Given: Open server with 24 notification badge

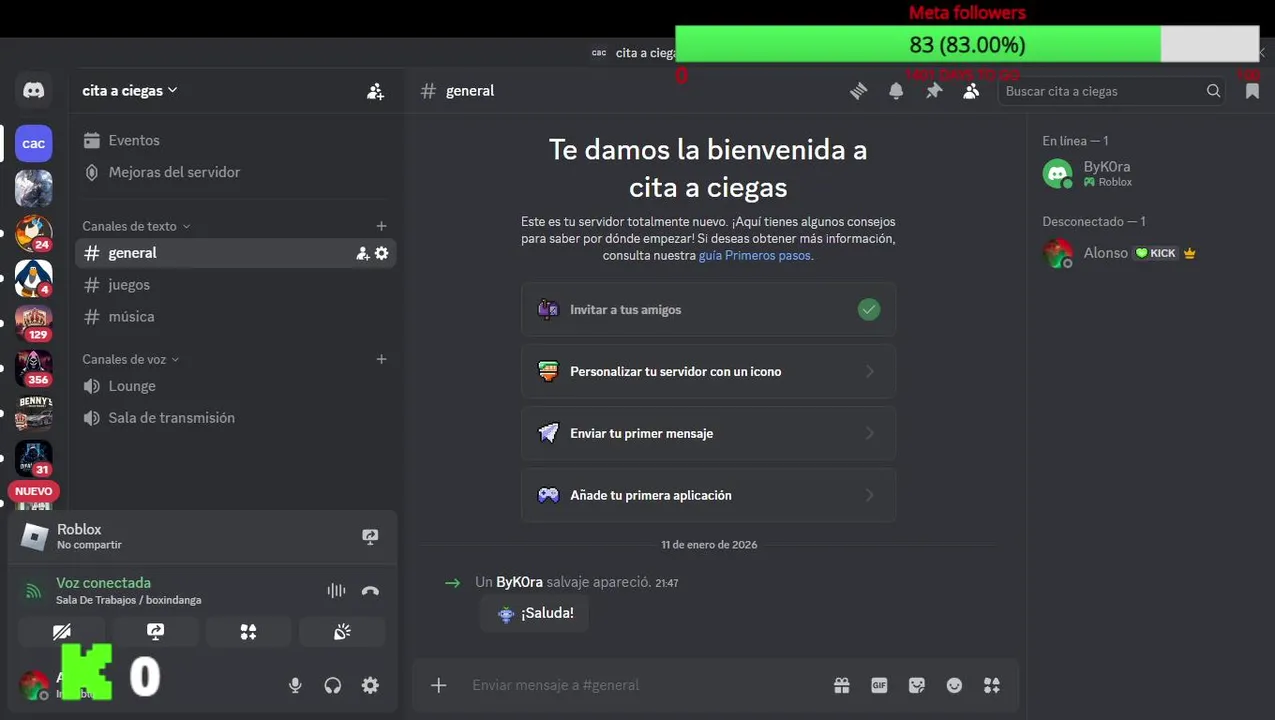Looking at the screenshot, I should 34,233.
